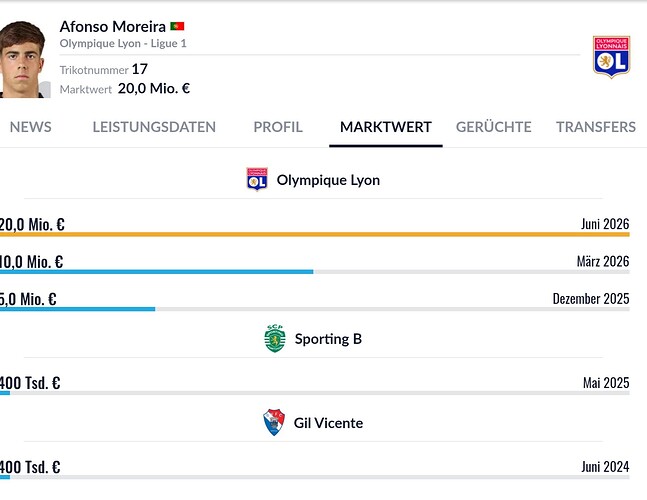This screenshot has width=647, height=500.
Task: Click the Olympique Lyon - Ligue 1 link
Action: point(123,43)
